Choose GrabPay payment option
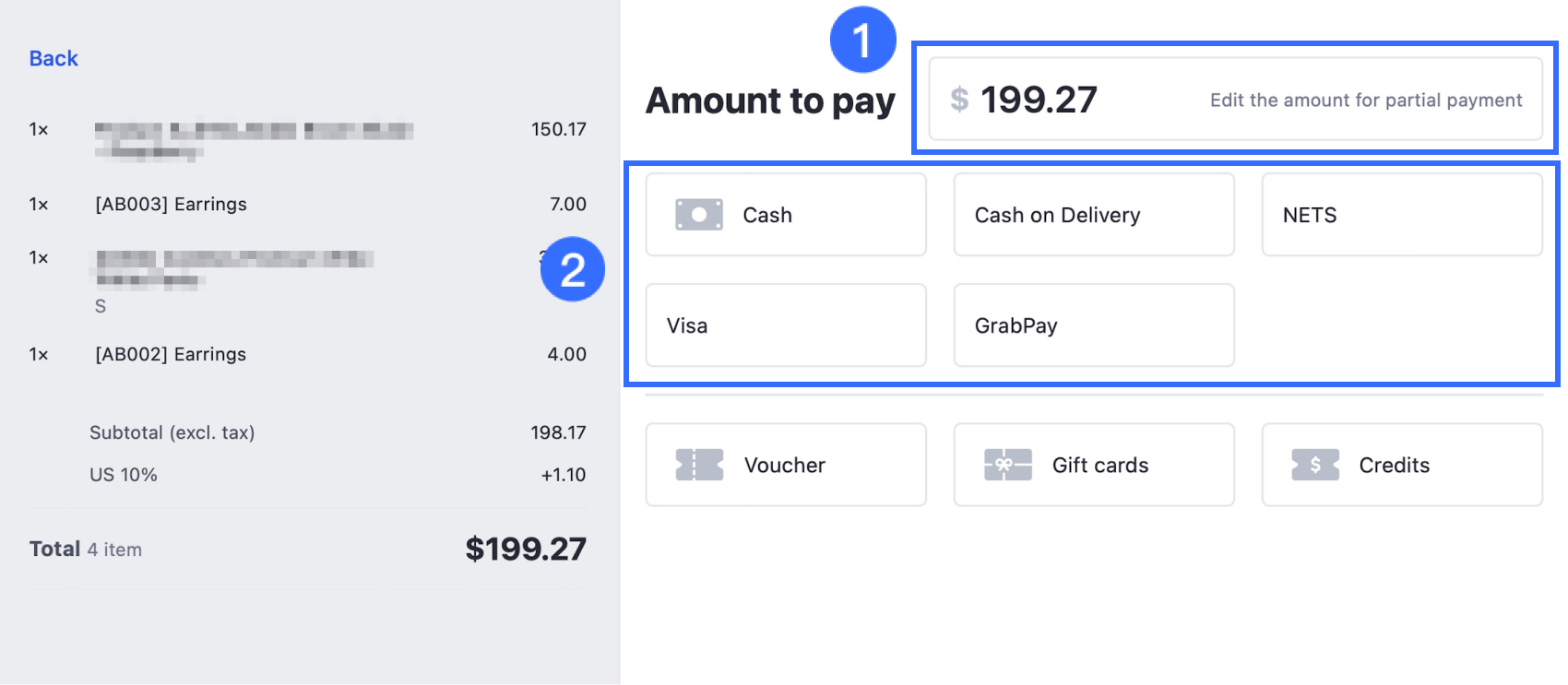The image size is (1568, 685). [1093, 325]
